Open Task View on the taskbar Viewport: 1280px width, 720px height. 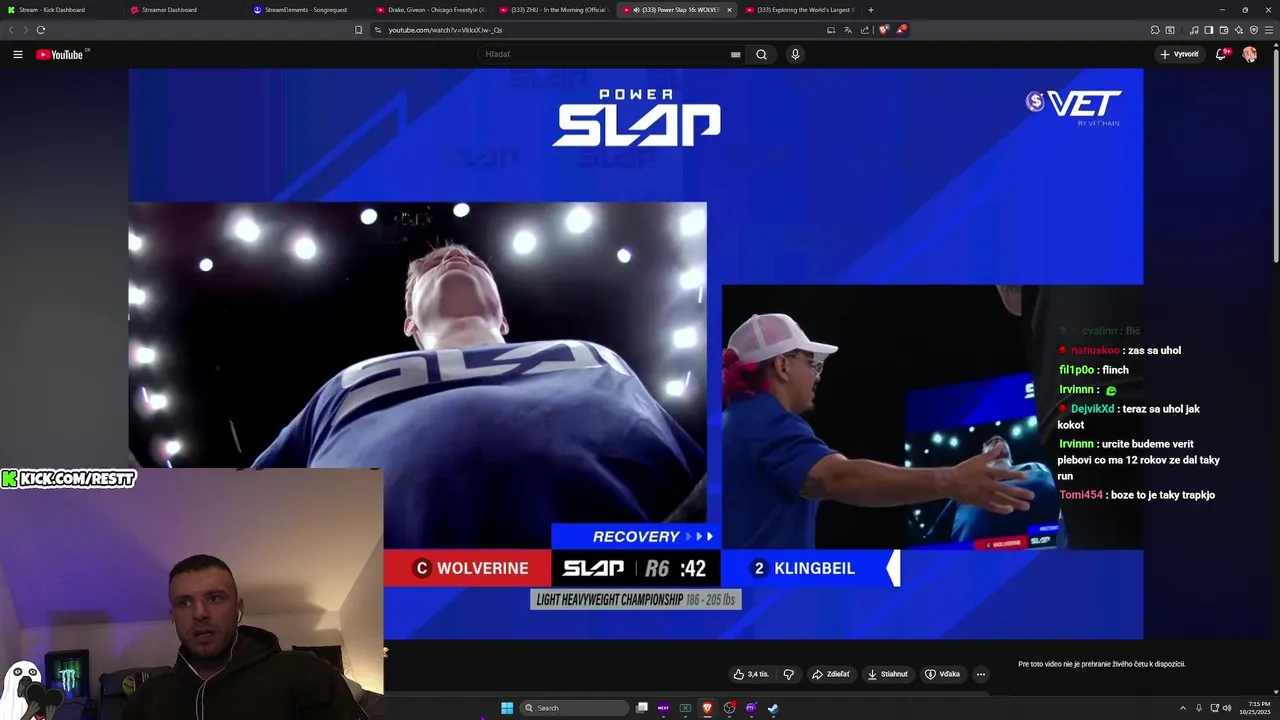642,708
